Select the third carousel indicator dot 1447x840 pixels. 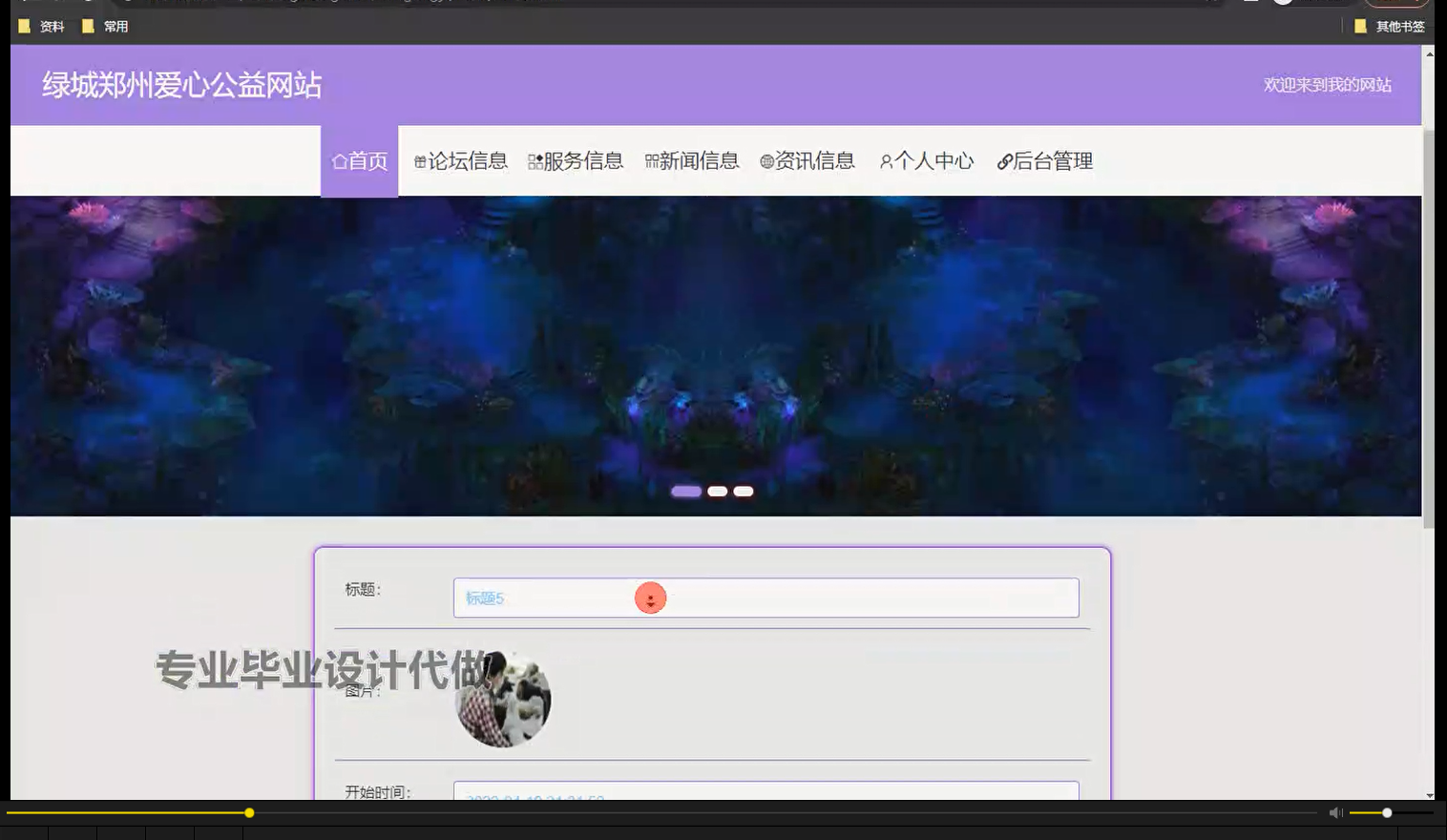(x=744, y=491)
